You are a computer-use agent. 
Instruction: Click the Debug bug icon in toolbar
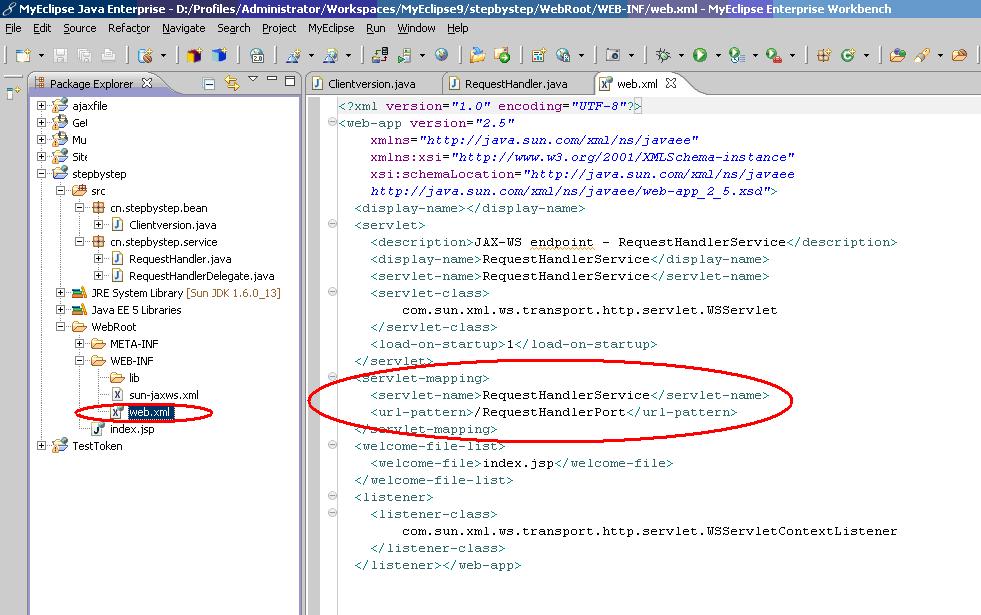[663, 56]
